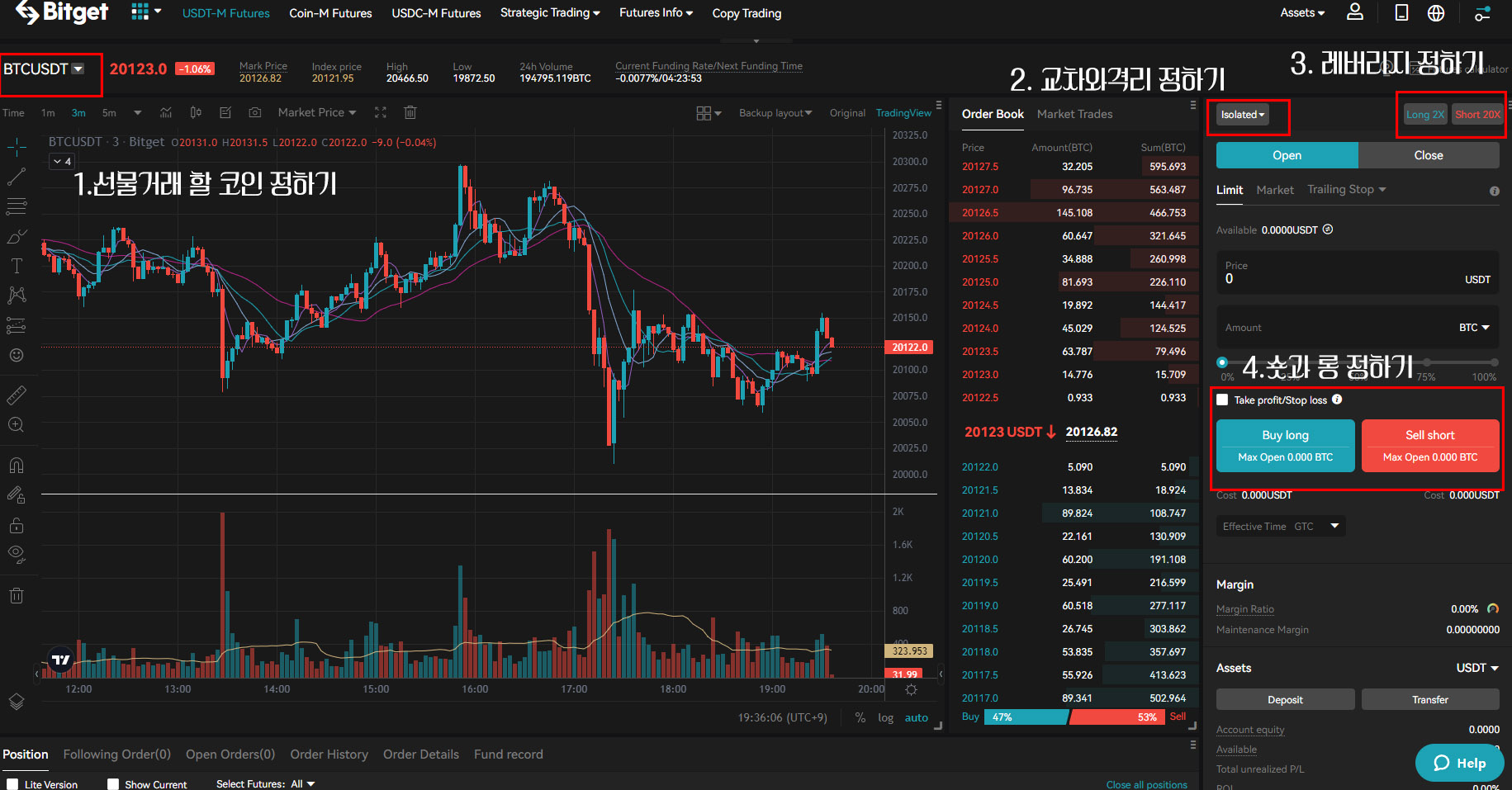Open the chart indicators icon
Screen dimensions: 1512x790
(166, 112)
